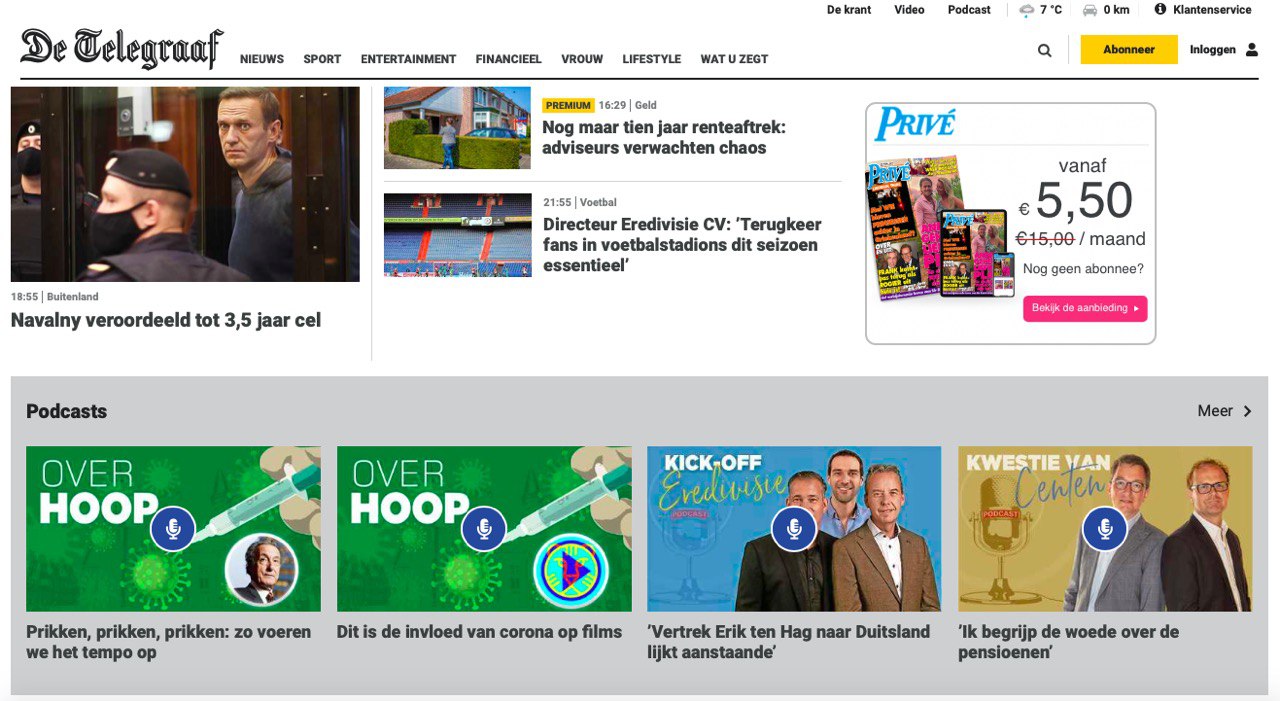Open the Lifestyle section
Screen dimensions: 1280x701
pos(651,59)
